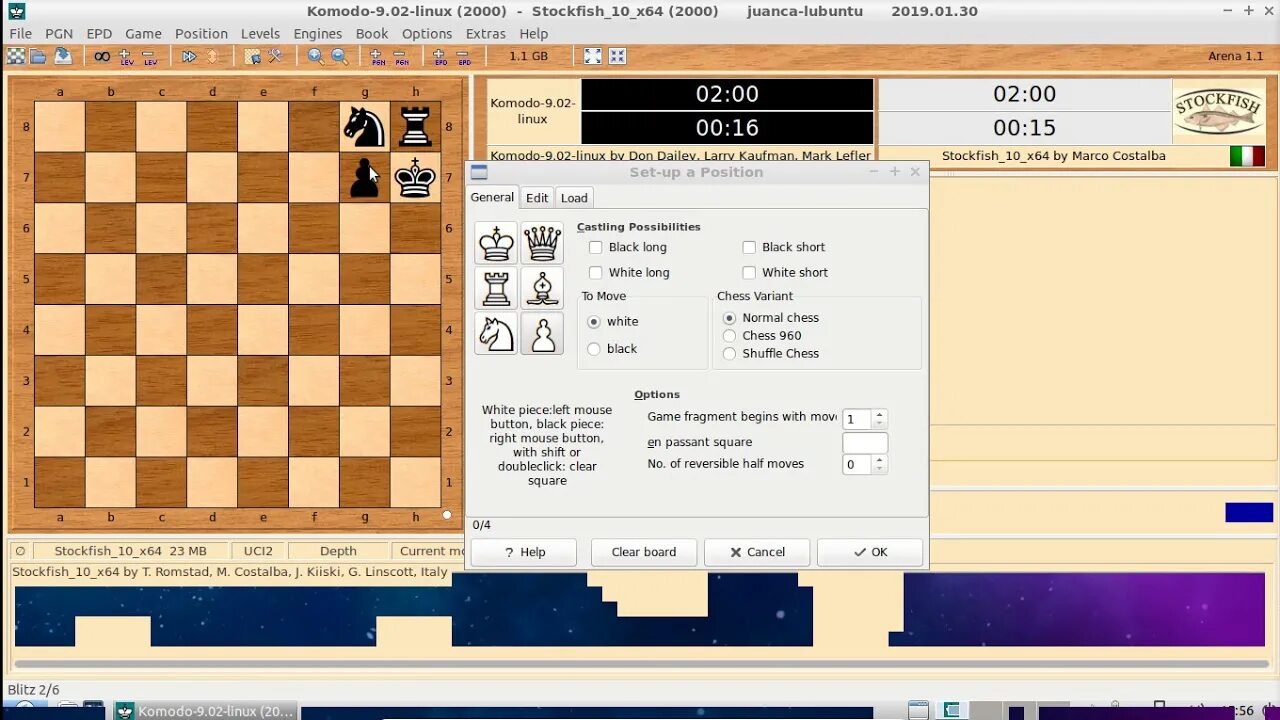Image resolution: width=1280 pixels, height=720 pixels.
Task: Open the PGN menu
Action: coord(59,33)
